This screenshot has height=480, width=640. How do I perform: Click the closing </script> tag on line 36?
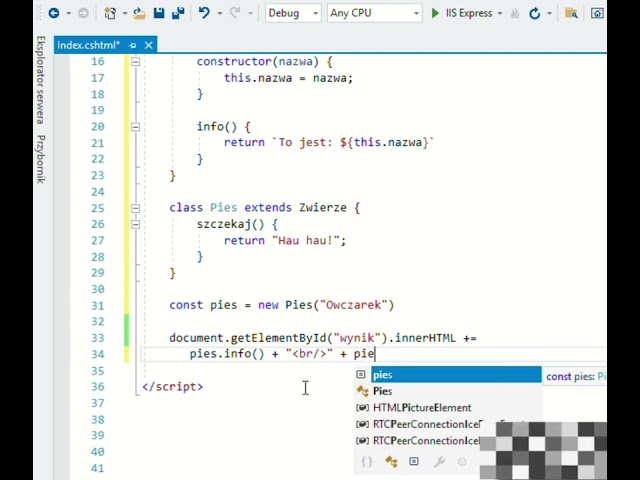pos(173,387)
